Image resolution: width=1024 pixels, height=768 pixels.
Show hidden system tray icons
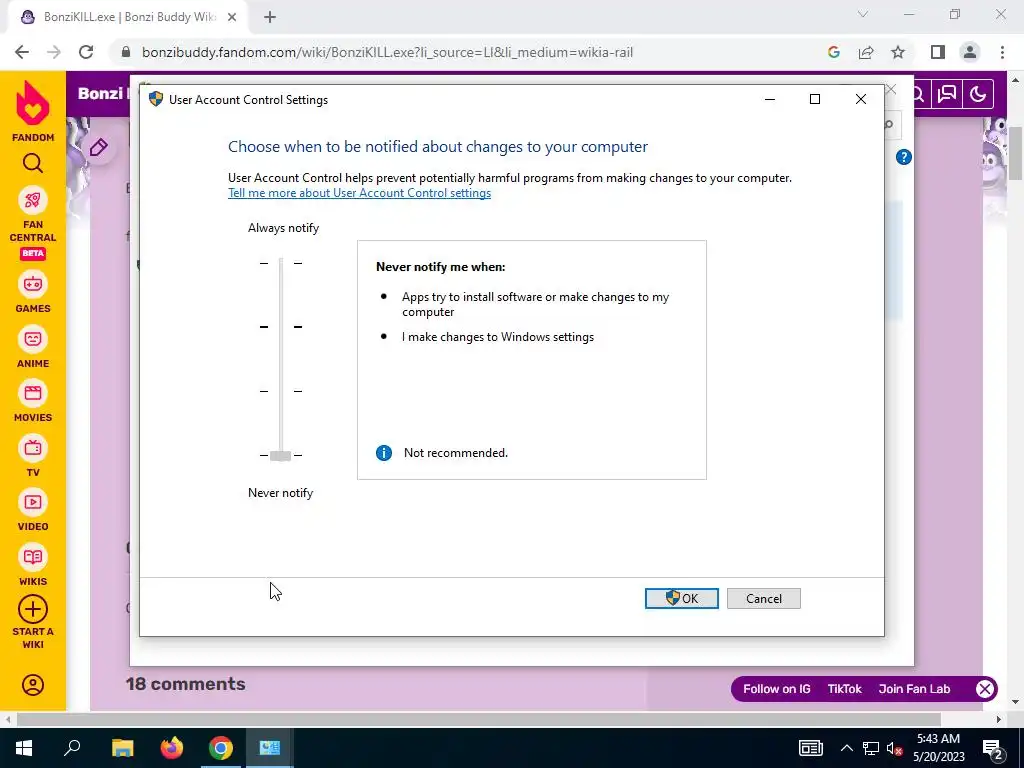(846, 748)
